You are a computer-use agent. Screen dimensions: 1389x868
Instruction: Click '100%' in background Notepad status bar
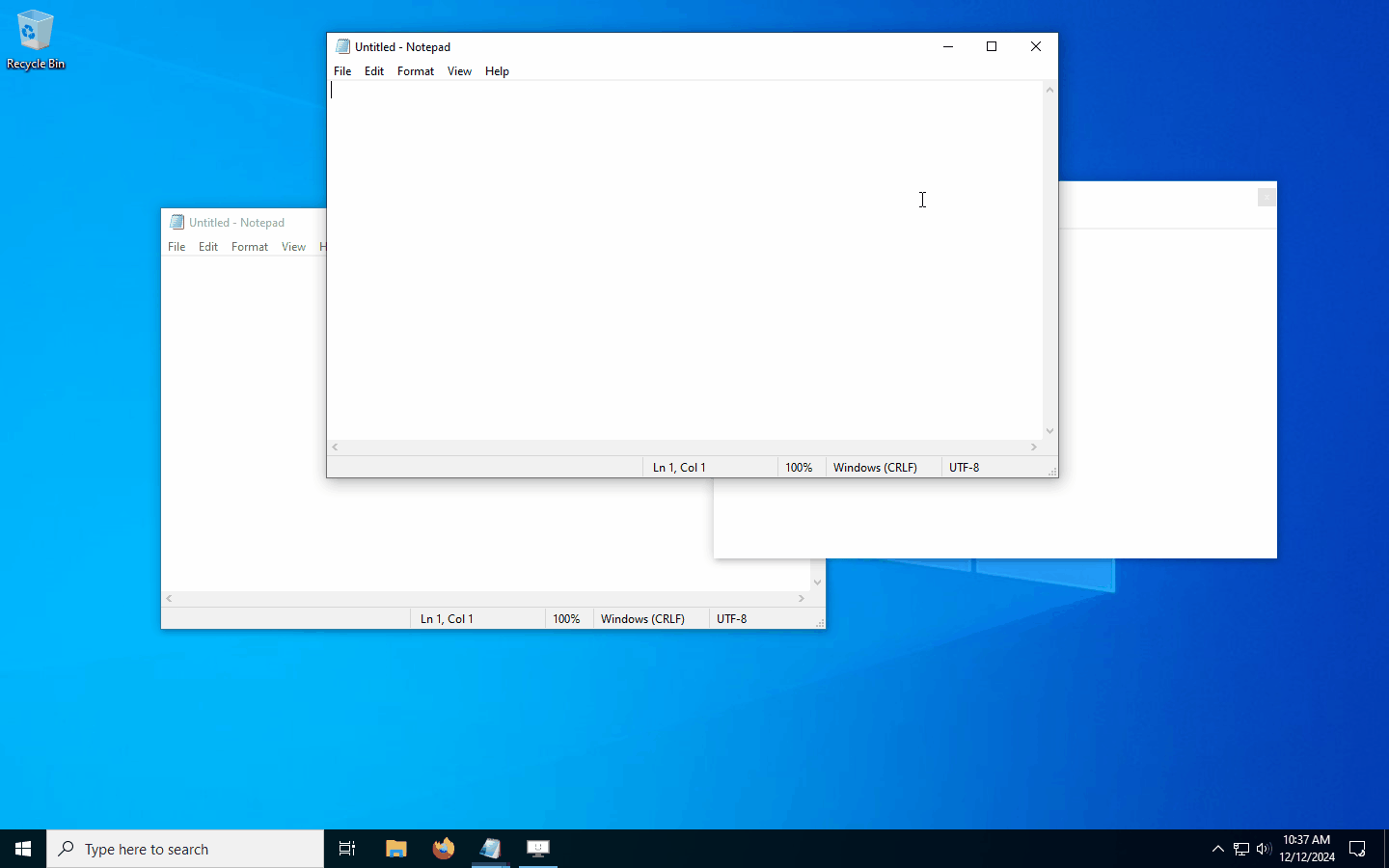(x=566, y=619)
